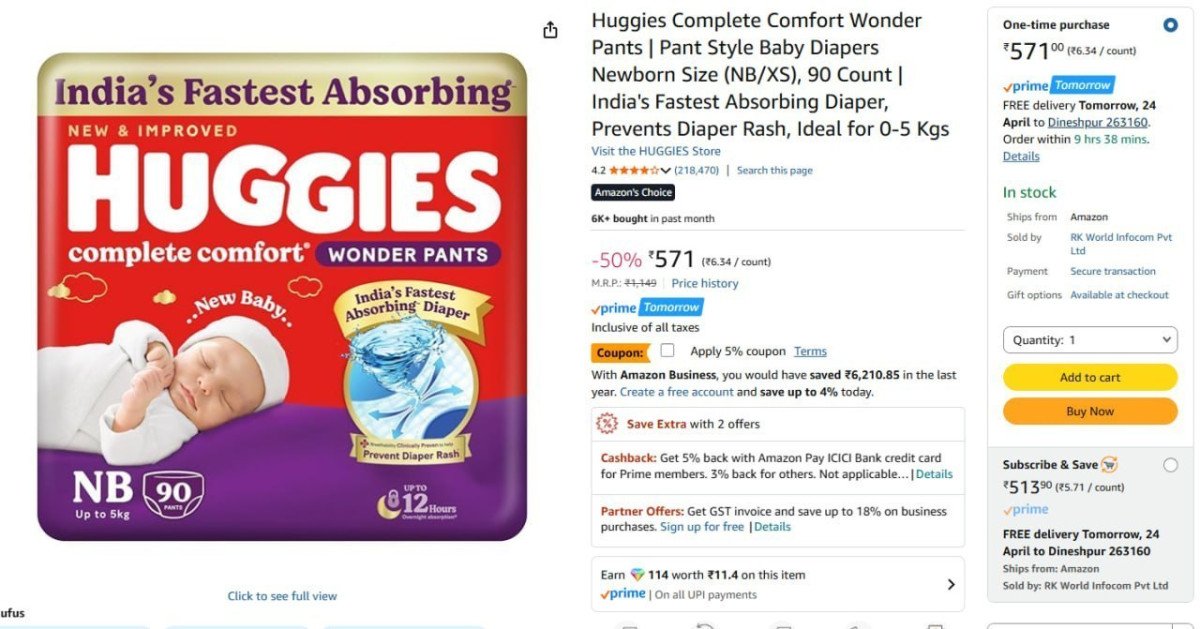The width and height of the screenshot is (1200, 629).
Task: Click the share icon above product image
Action: pos(550,30)
